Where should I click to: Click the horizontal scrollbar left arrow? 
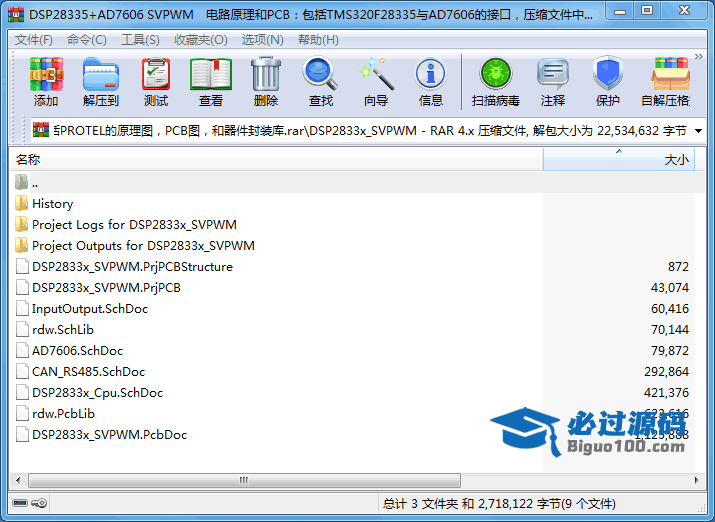pyautogui.click(x=18, y=481)
